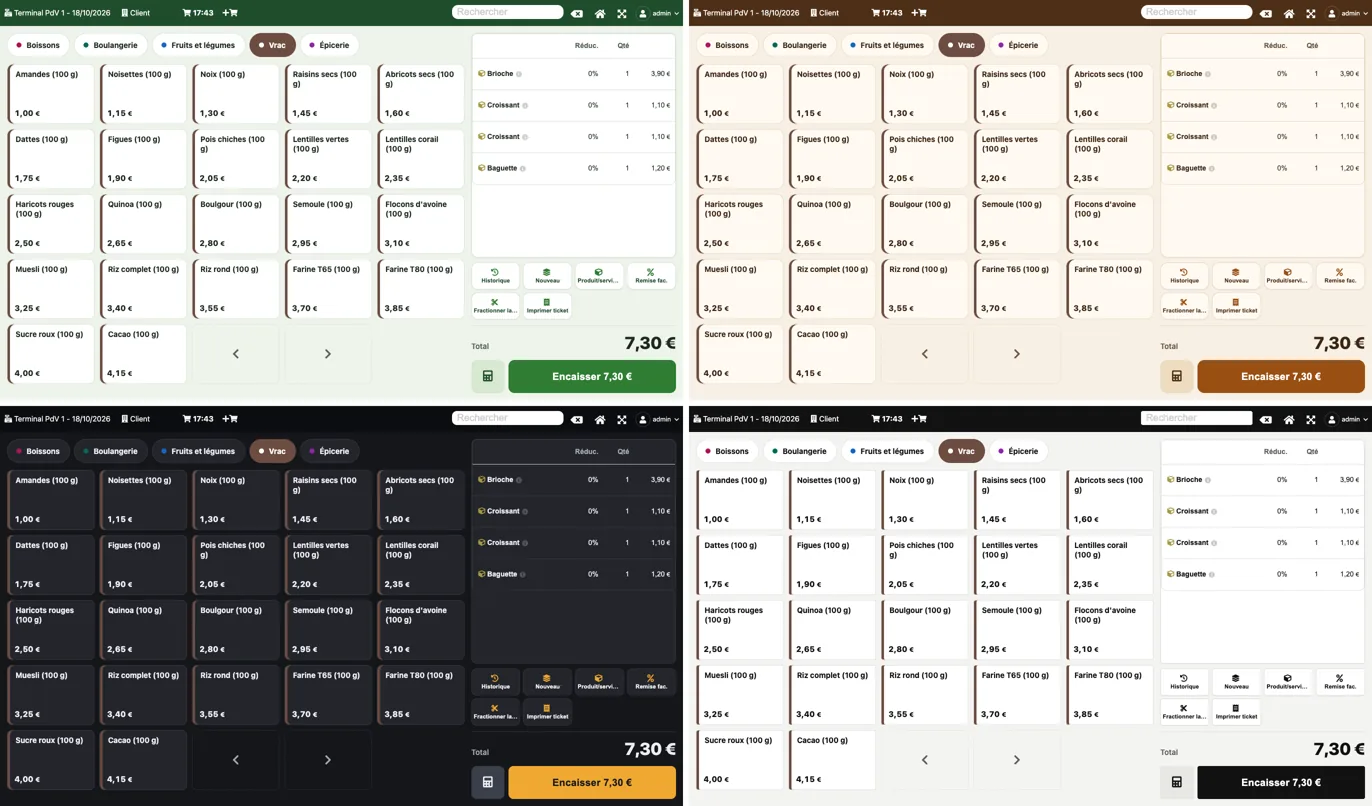Image resolution: width=1372 pixels, height=806 pixels.
Task: Go to next product page in green-themed terminal
Action: [x=328, y=354]
